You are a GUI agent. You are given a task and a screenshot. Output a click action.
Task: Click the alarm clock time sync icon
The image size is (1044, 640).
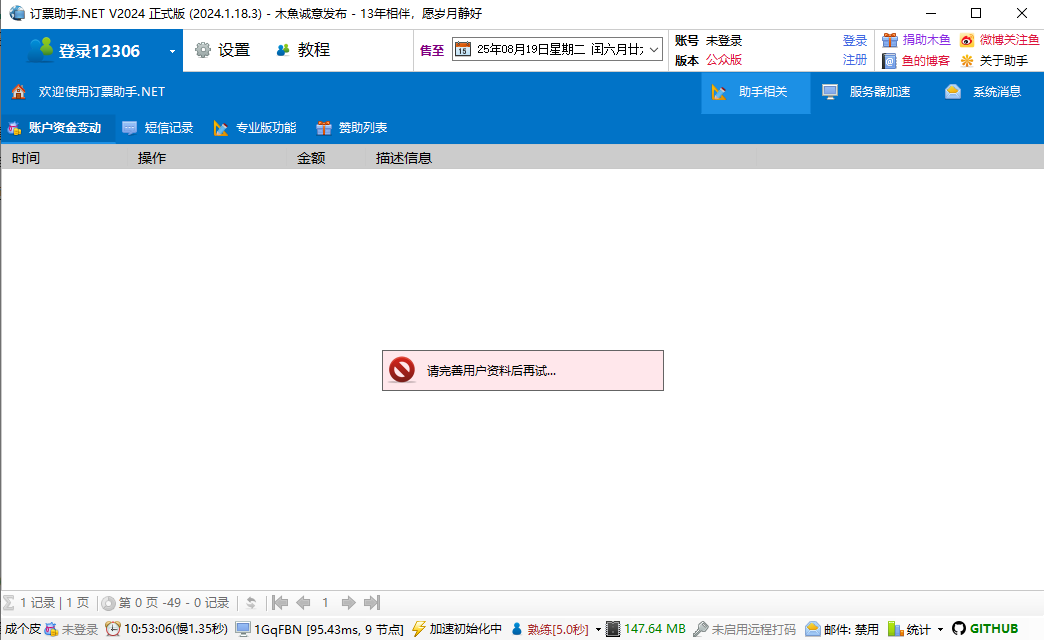(113, 629)
